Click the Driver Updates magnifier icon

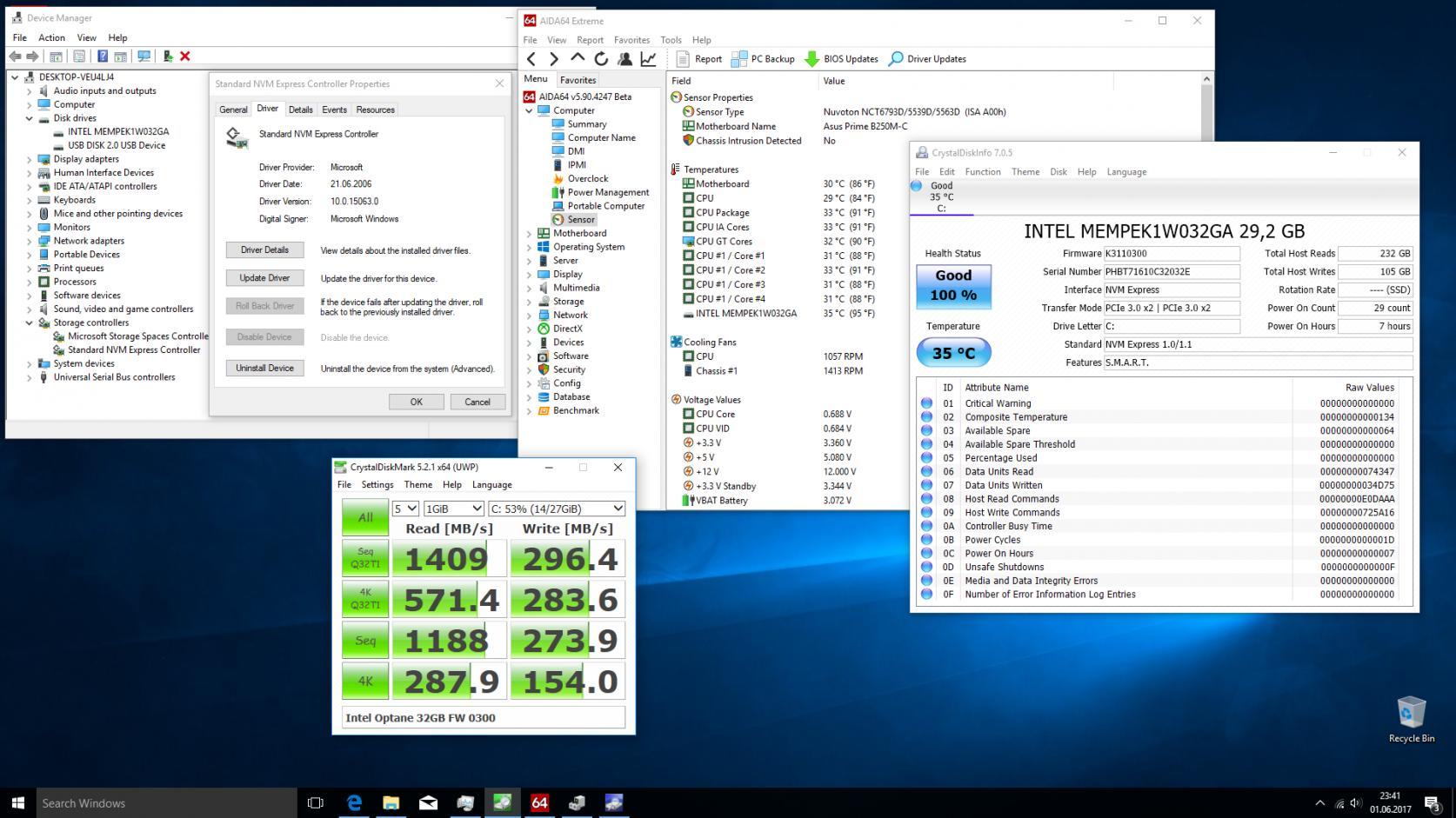click(x=896, y=59)
